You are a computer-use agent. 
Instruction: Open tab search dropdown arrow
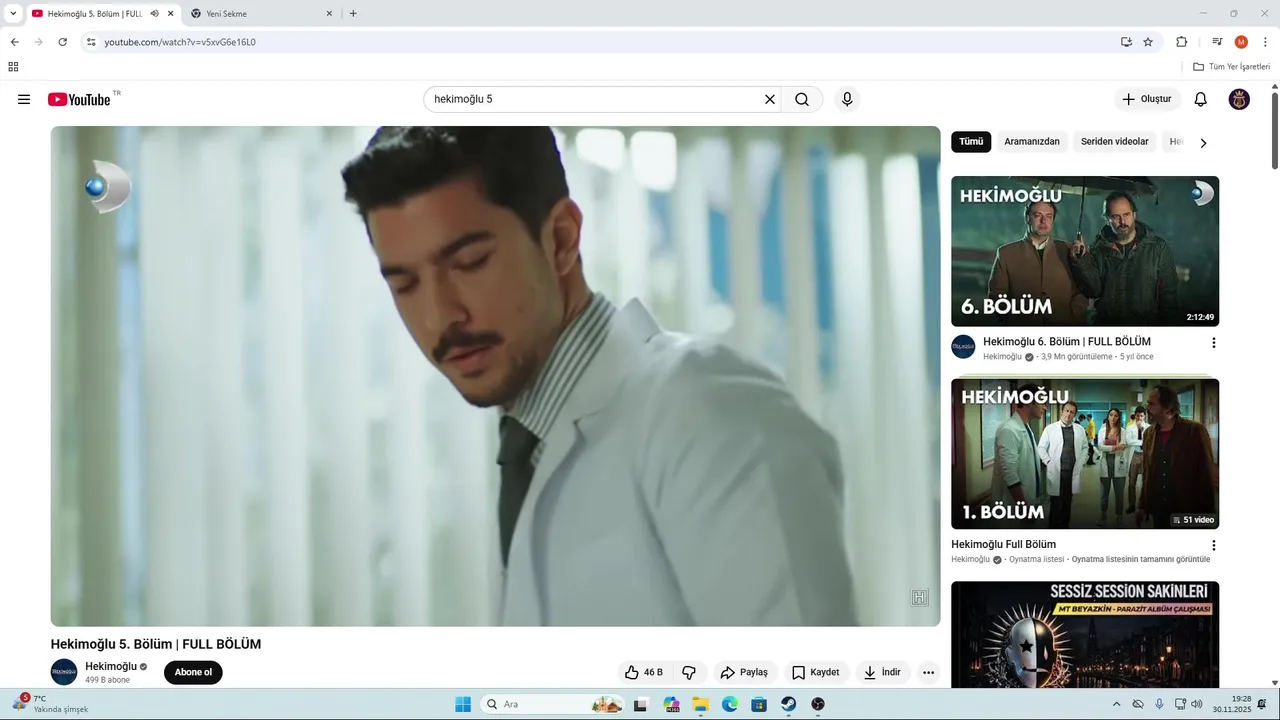[13, 14]
